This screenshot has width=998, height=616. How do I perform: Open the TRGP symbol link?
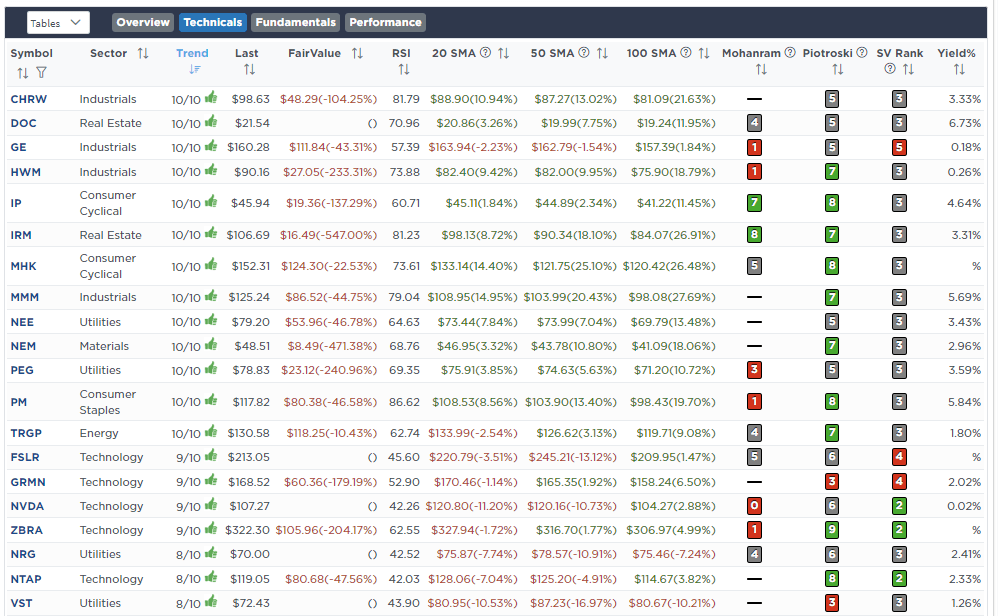point(26,433)
